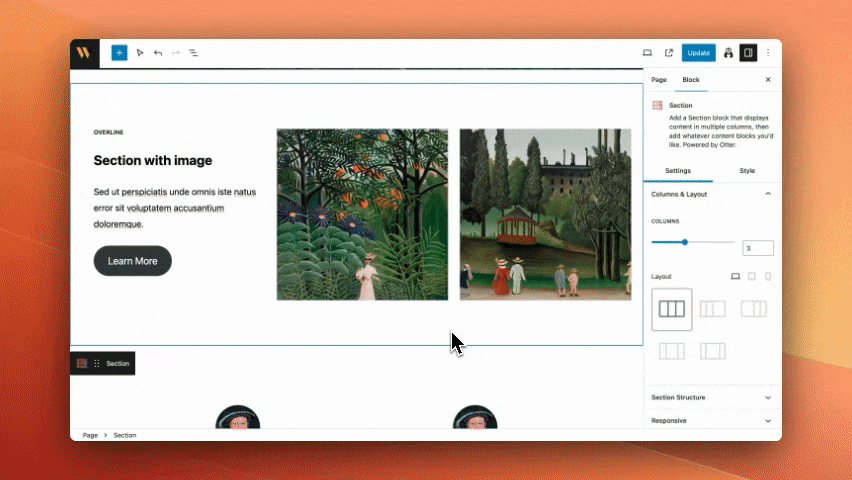Switch to the Style tab

[x=747, y=171]
